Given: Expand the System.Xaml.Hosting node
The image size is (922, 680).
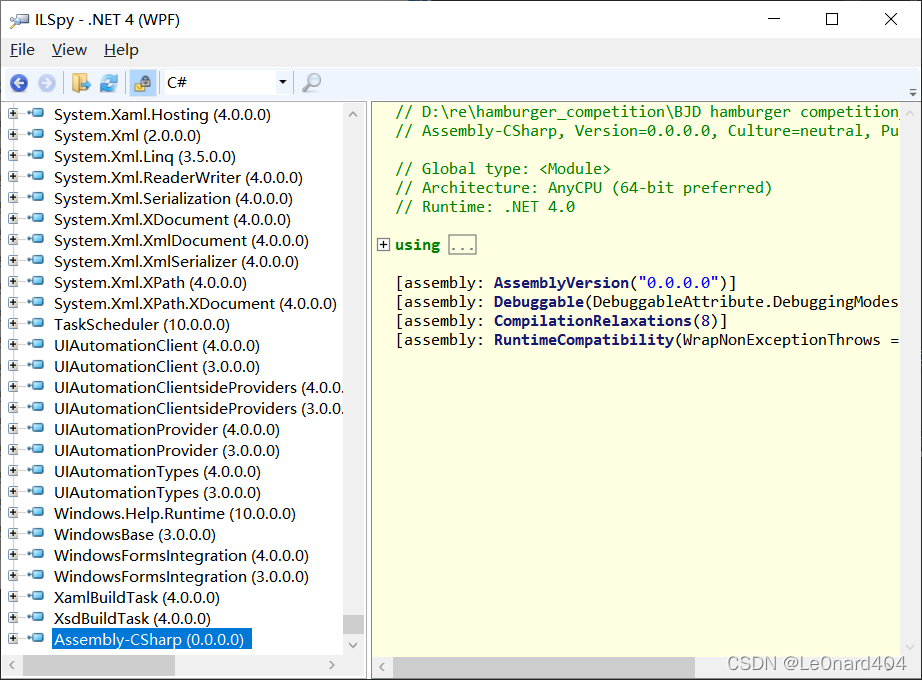Looking at the screenshot, I should pyautogui.click(x=13, y=114).
